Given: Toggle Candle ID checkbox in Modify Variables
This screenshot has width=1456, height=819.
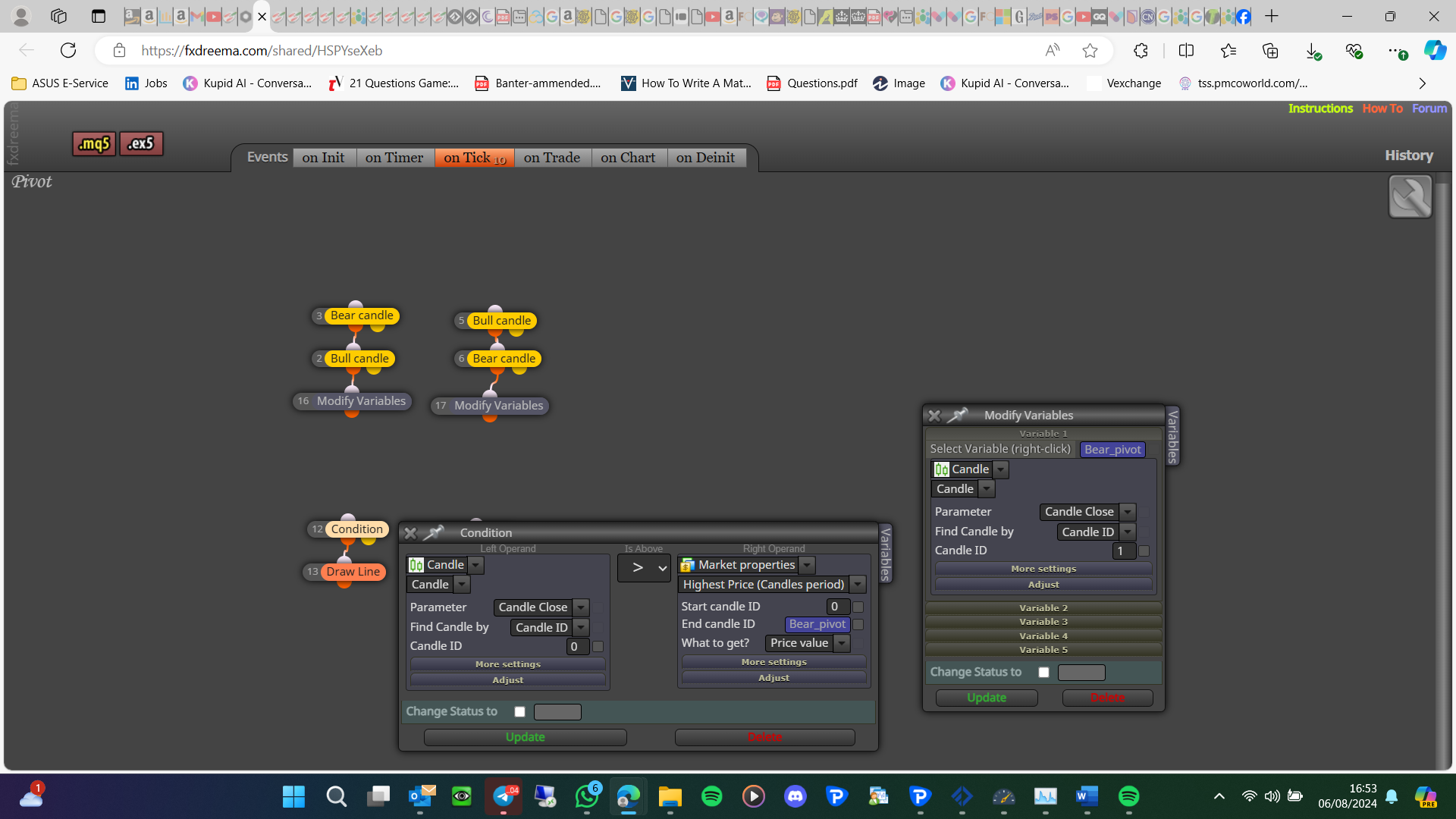Looking at the screenshot, I should pyautogui.click(x=1144, y=551).
